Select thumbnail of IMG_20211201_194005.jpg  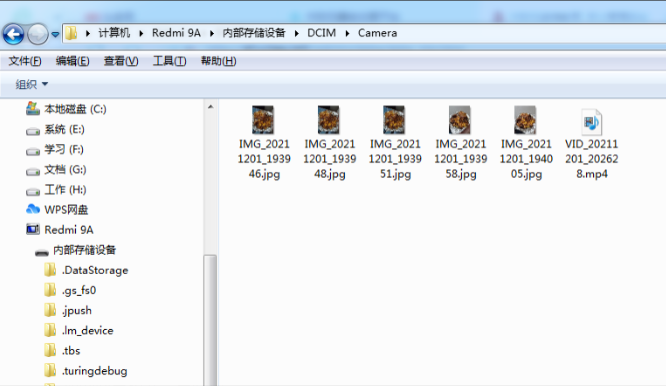point(525,120)
